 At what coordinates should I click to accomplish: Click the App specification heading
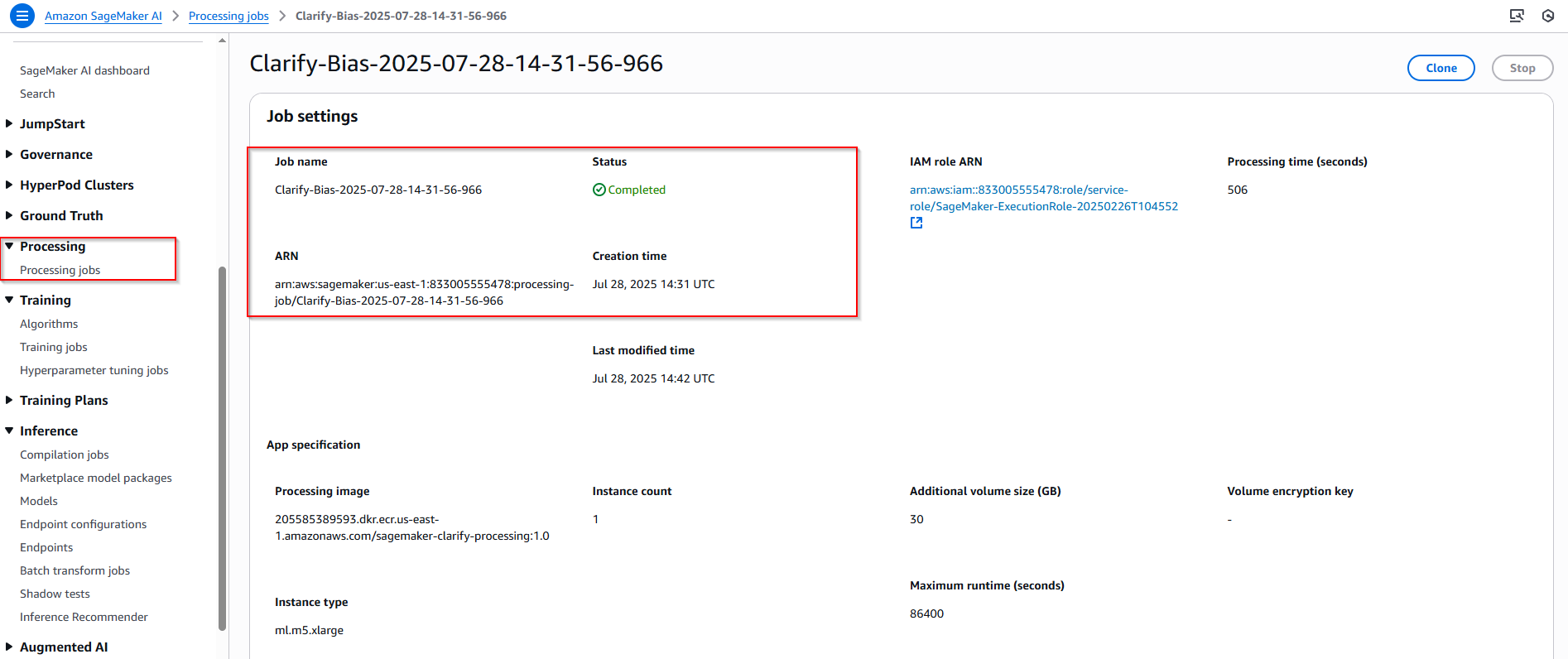point(313,445)
